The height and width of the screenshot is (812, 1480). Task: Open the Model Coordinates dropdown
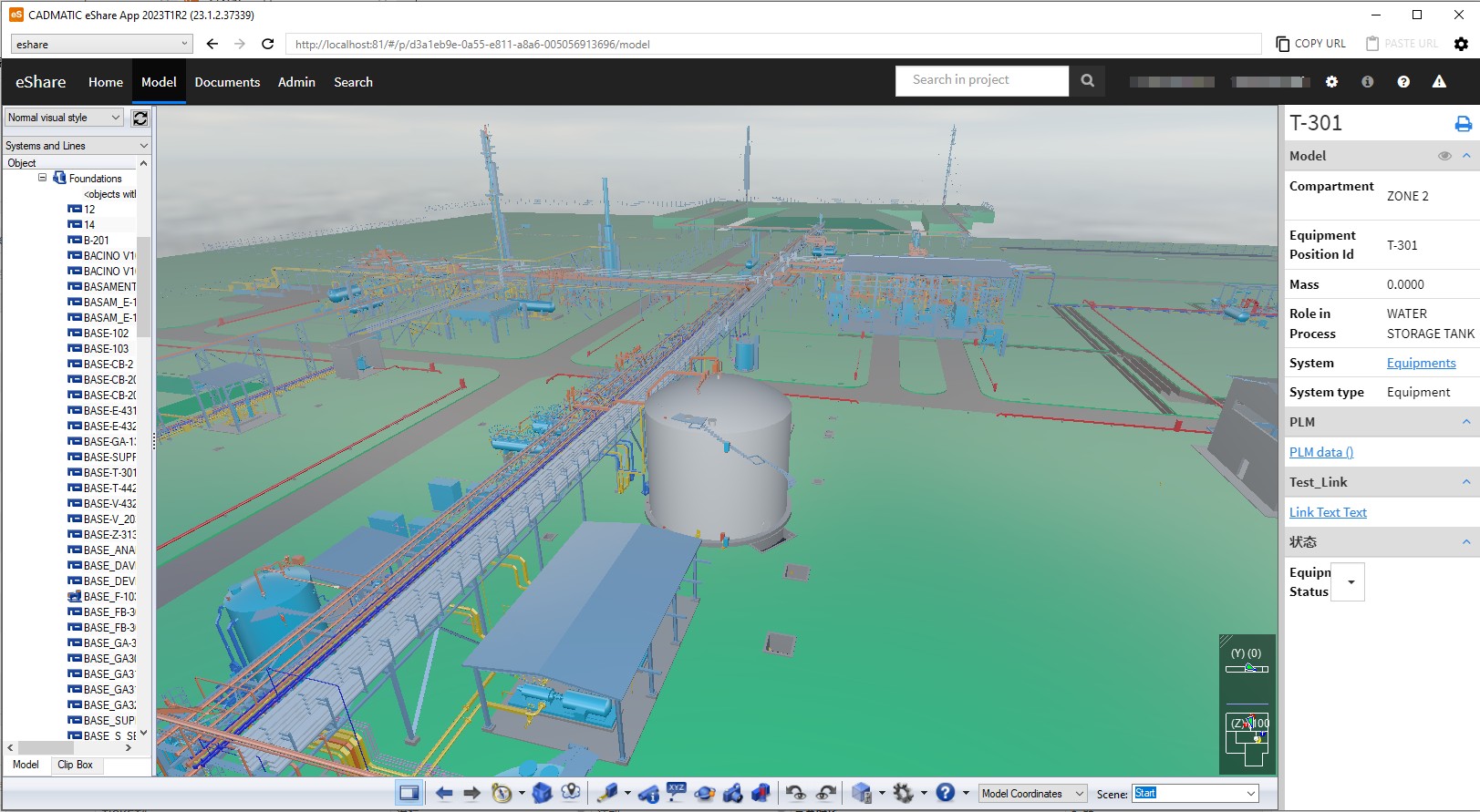pyautogui.click(x=1033, y=794)
